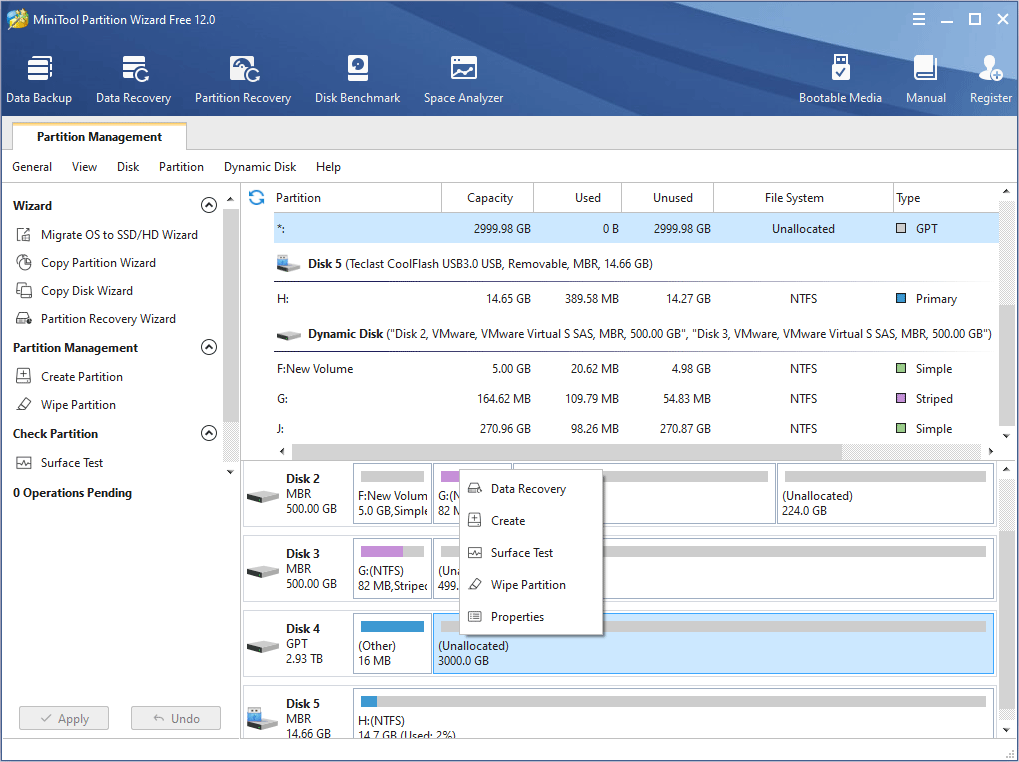Screen dimensions: 1019x762
Task: Sort by the Unused column header
Action: click(667, 197)
